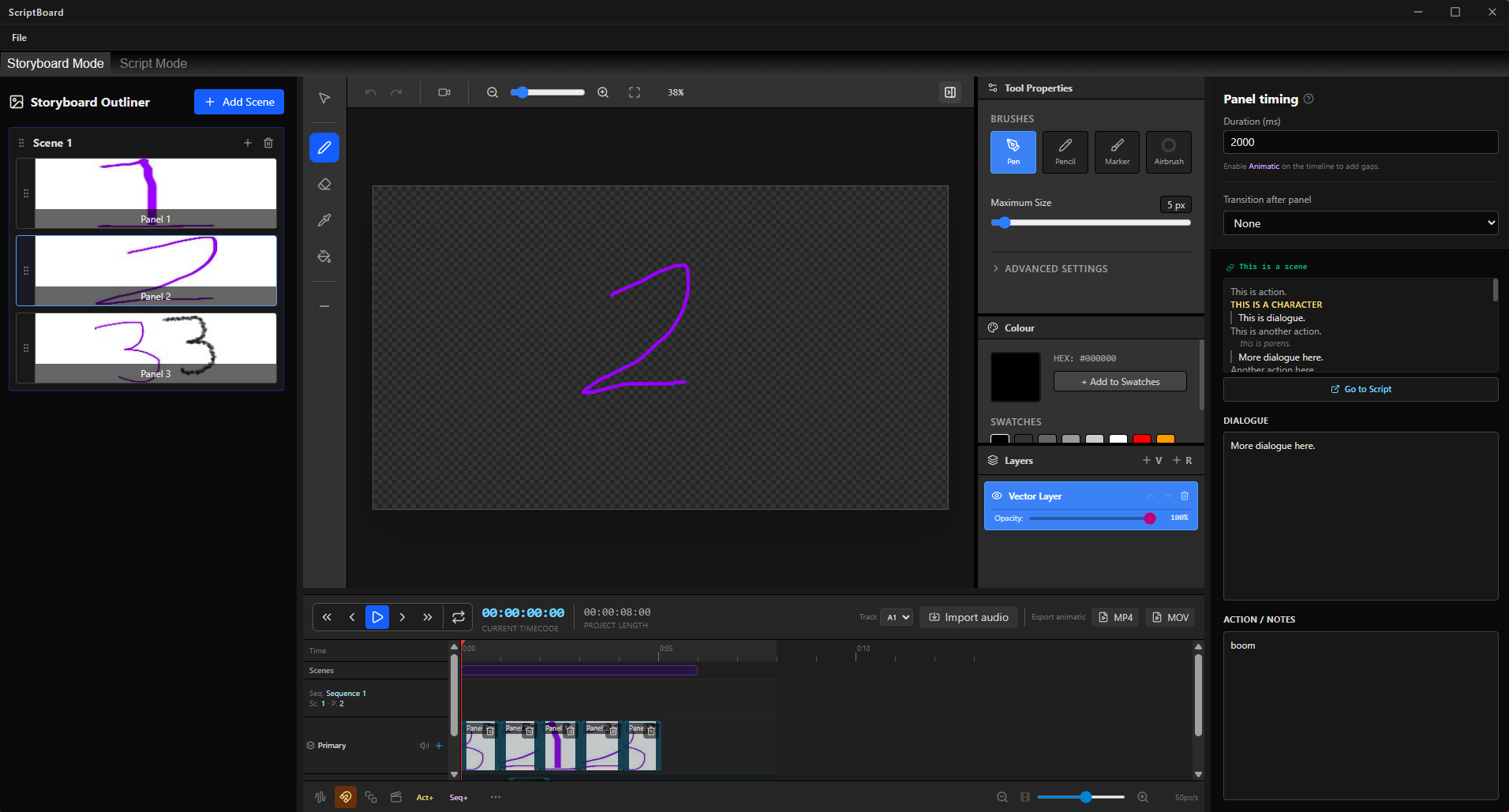Click Go to Script link
This screenshot has width=1509, height=812.
pos(1361,389)
